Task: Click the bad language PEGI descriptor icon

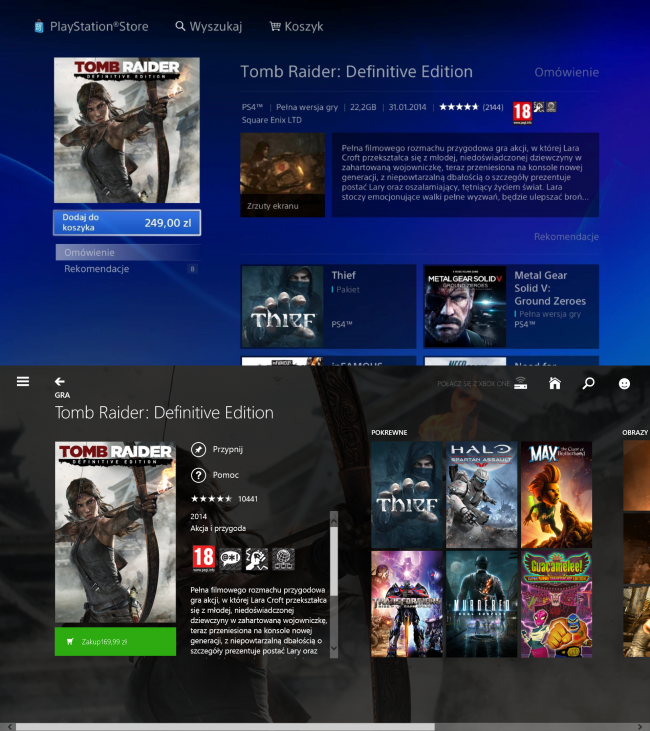Action: pos(230,559)
